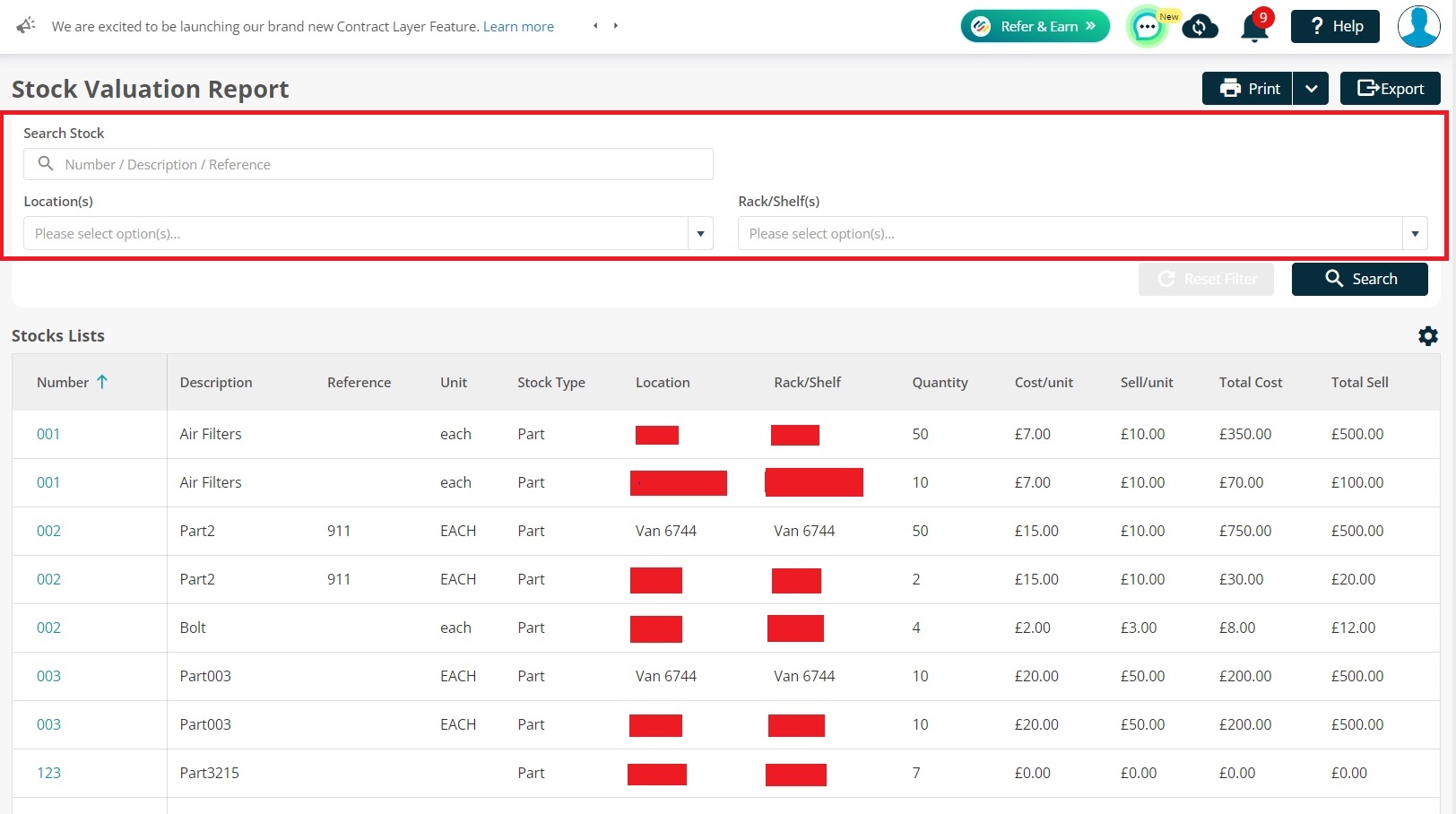The height and width of the screenshot is (814, 1456).
Task: Expand Print options dropdown arrow
Action: click(x=1311, y=89)
